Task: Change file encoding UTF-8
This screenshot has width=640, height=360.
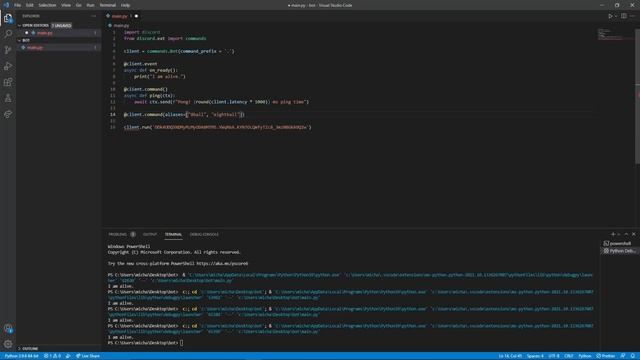Action: pyautogui.click(x=554, y=356)
